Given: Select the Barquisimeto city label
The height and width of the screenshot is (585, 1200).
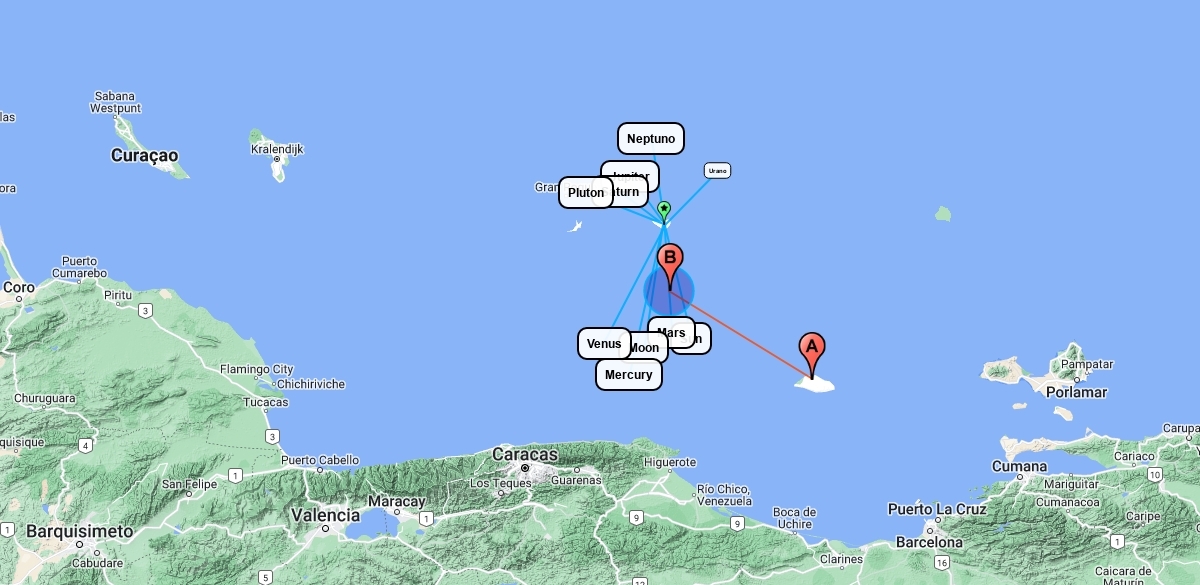Looking at the screenshot, I should click(x=80, y=531).
